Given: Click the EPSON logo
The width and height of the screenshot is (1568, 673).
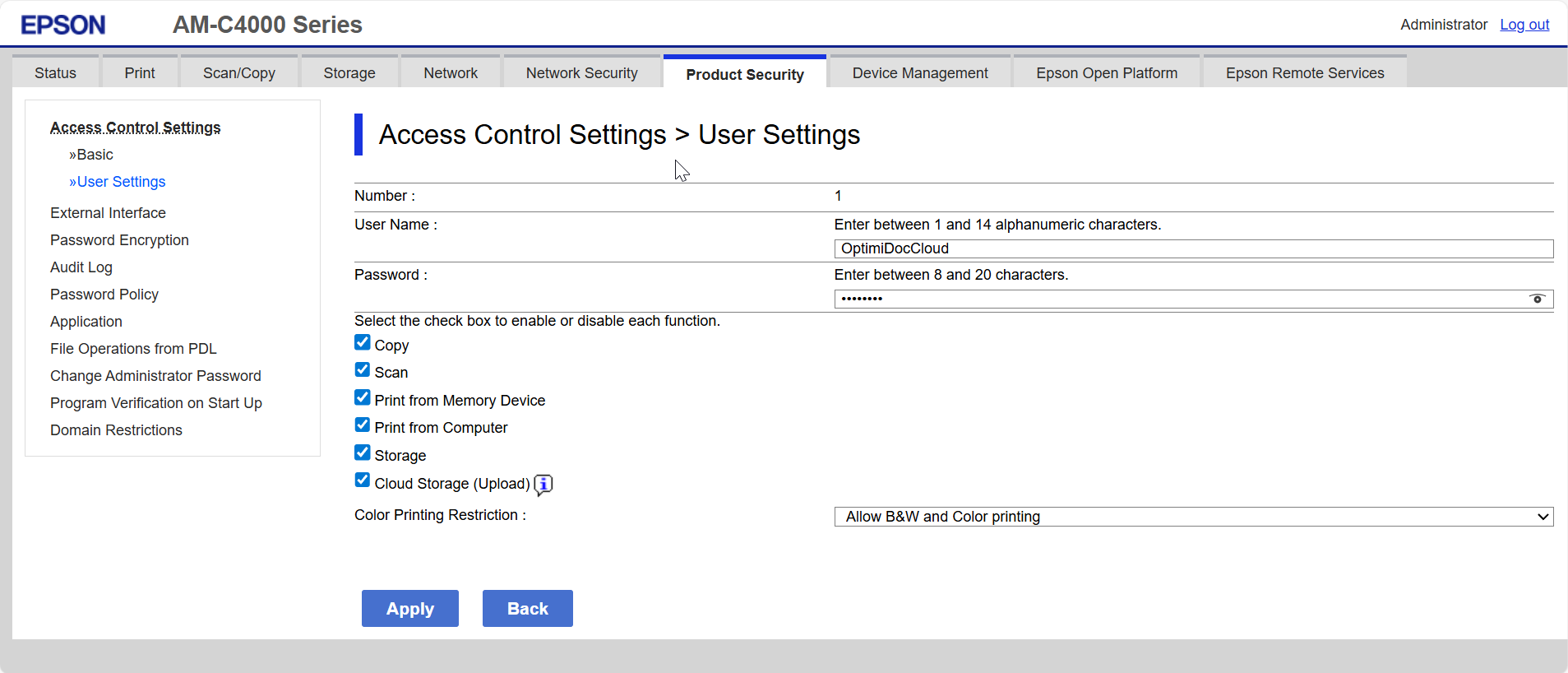Looking at the screenshot, I should pyautogui.click(x=63, y=25).
